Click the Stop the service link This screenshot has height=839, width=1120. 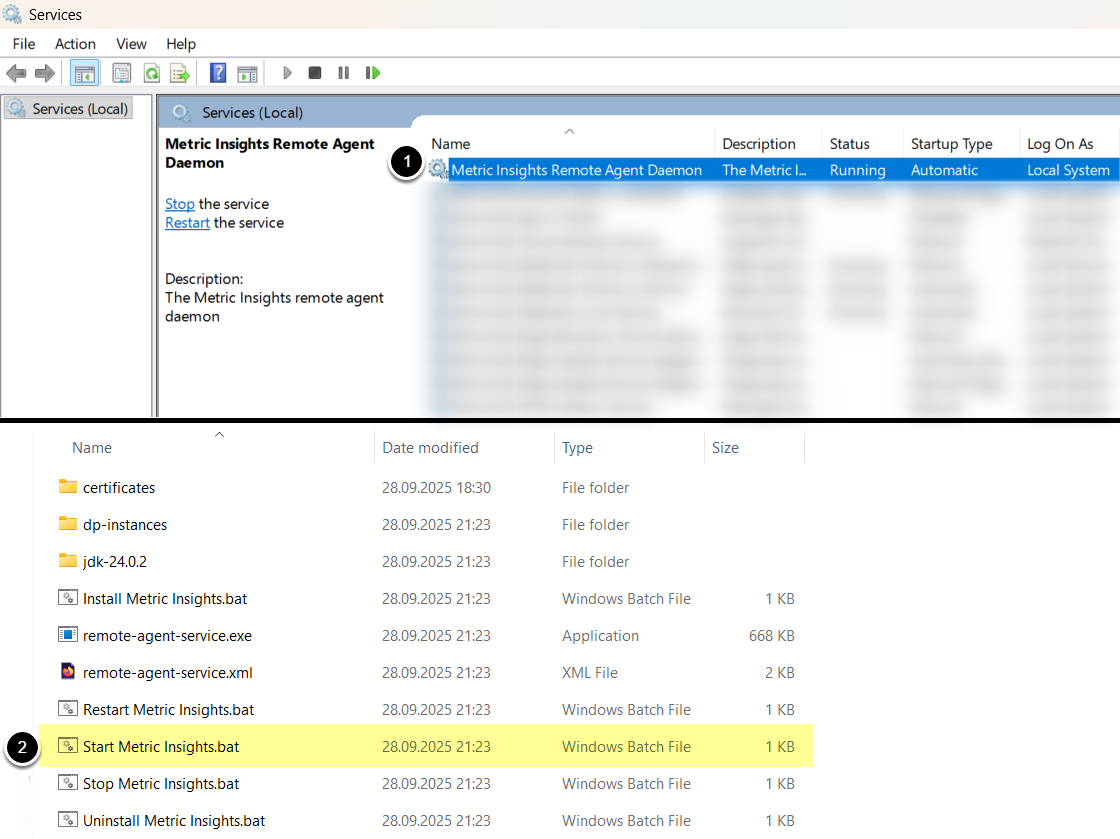[x=180, y=204]
